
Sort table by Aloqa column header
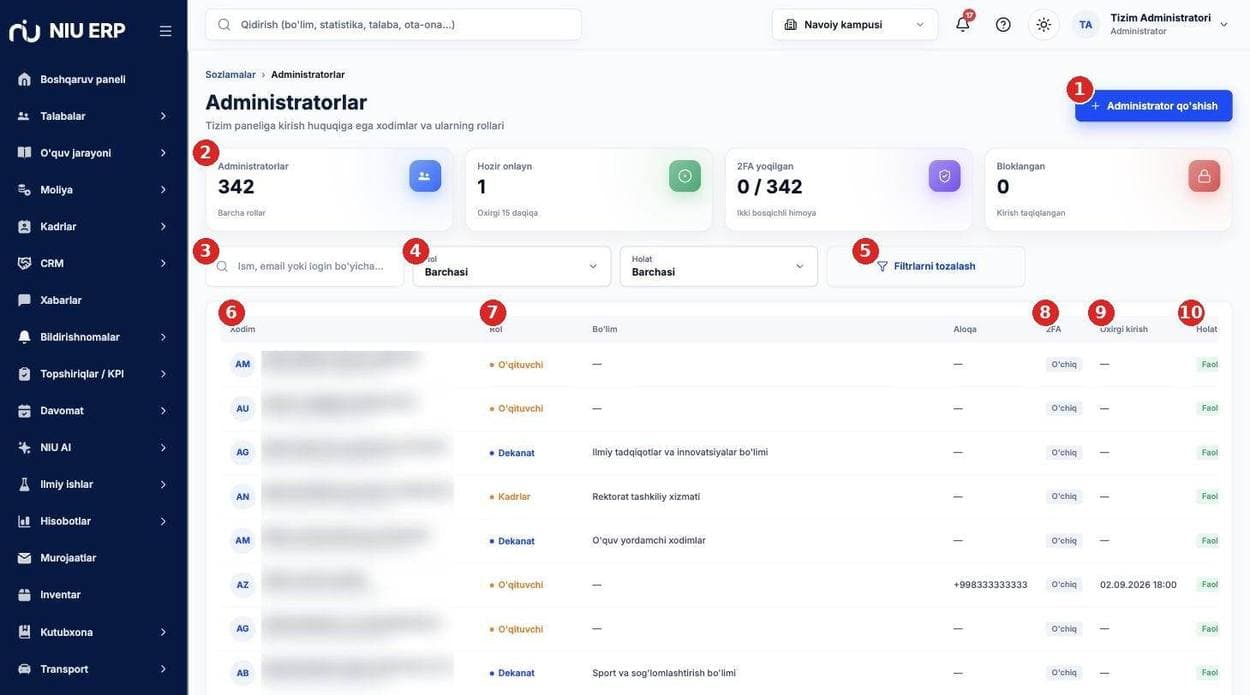tap(965, 329)
